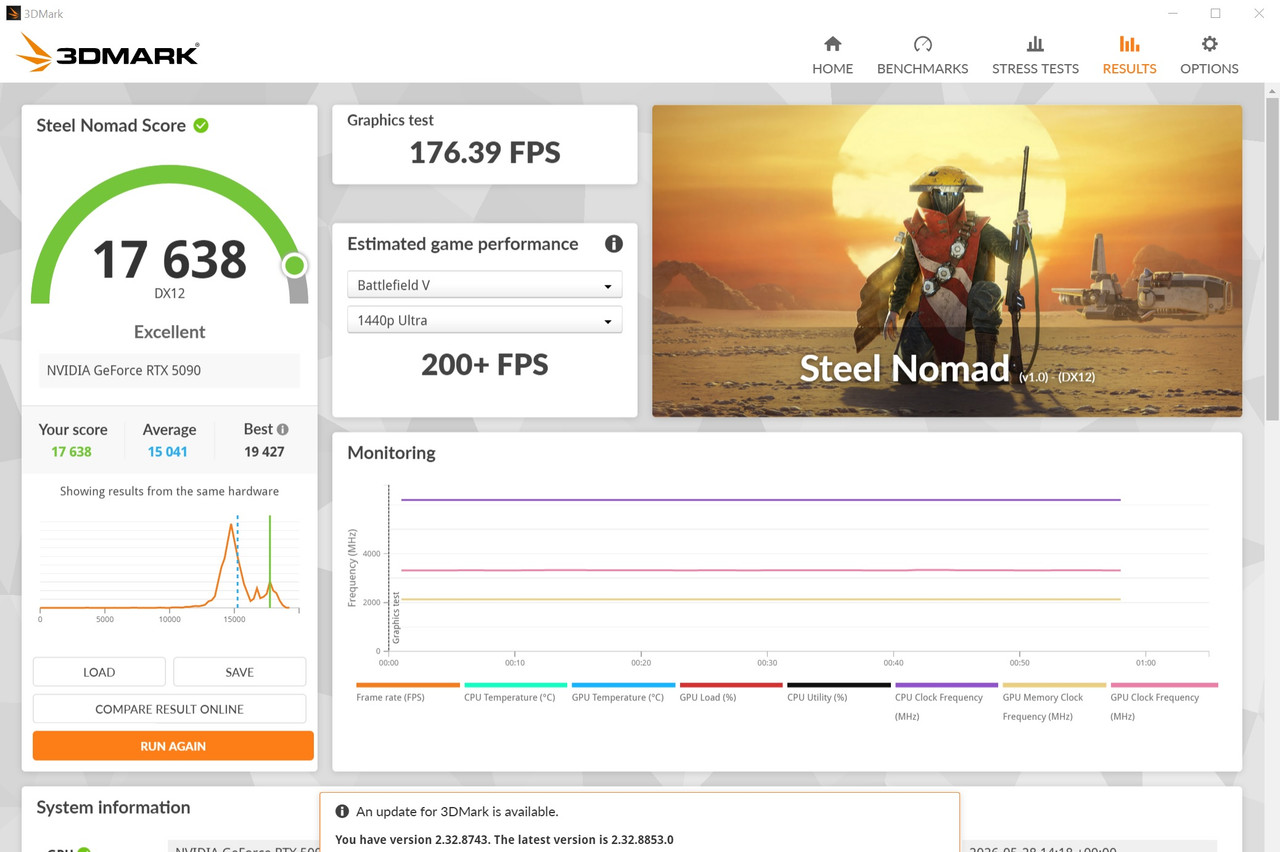Click the Average value 15 041

pyautogui.click(x=168, y=452)
